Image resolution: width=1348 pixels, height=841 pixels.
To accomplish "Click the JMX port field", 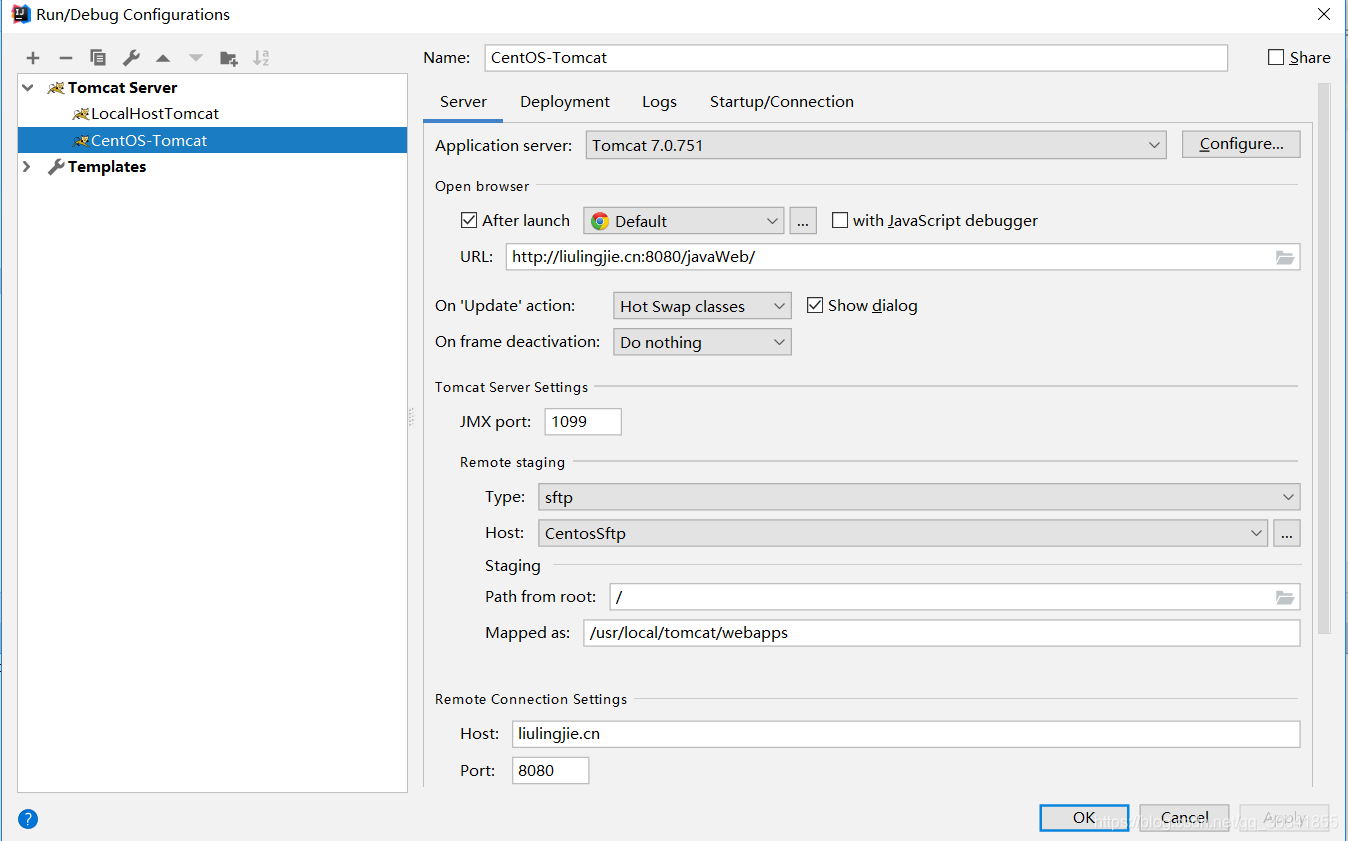I will coord(583,422).
